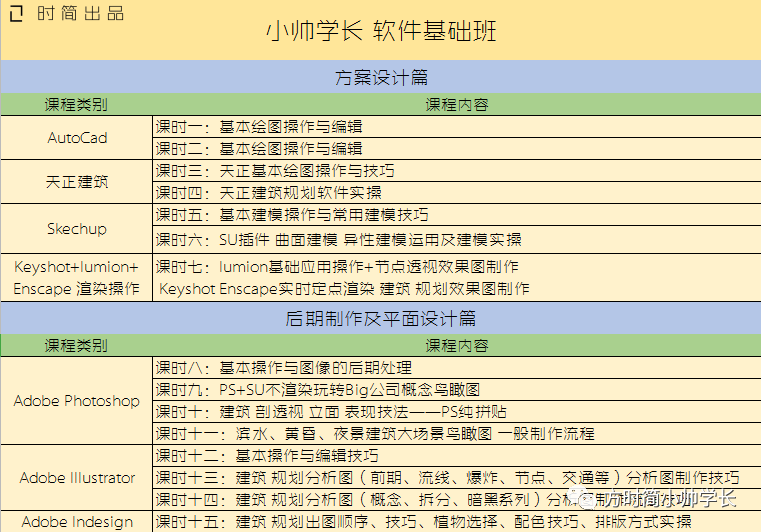The height and width of the screenshot is (532, 761).
Task: Click 课程类别 header under 后期制作及平面设计篇
Action: [76, 346]
